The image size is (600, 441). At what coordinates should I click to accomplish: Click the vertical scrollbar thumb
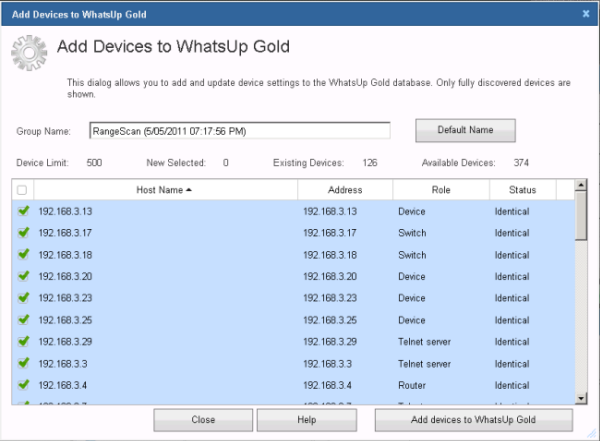(x=581, y=216)
